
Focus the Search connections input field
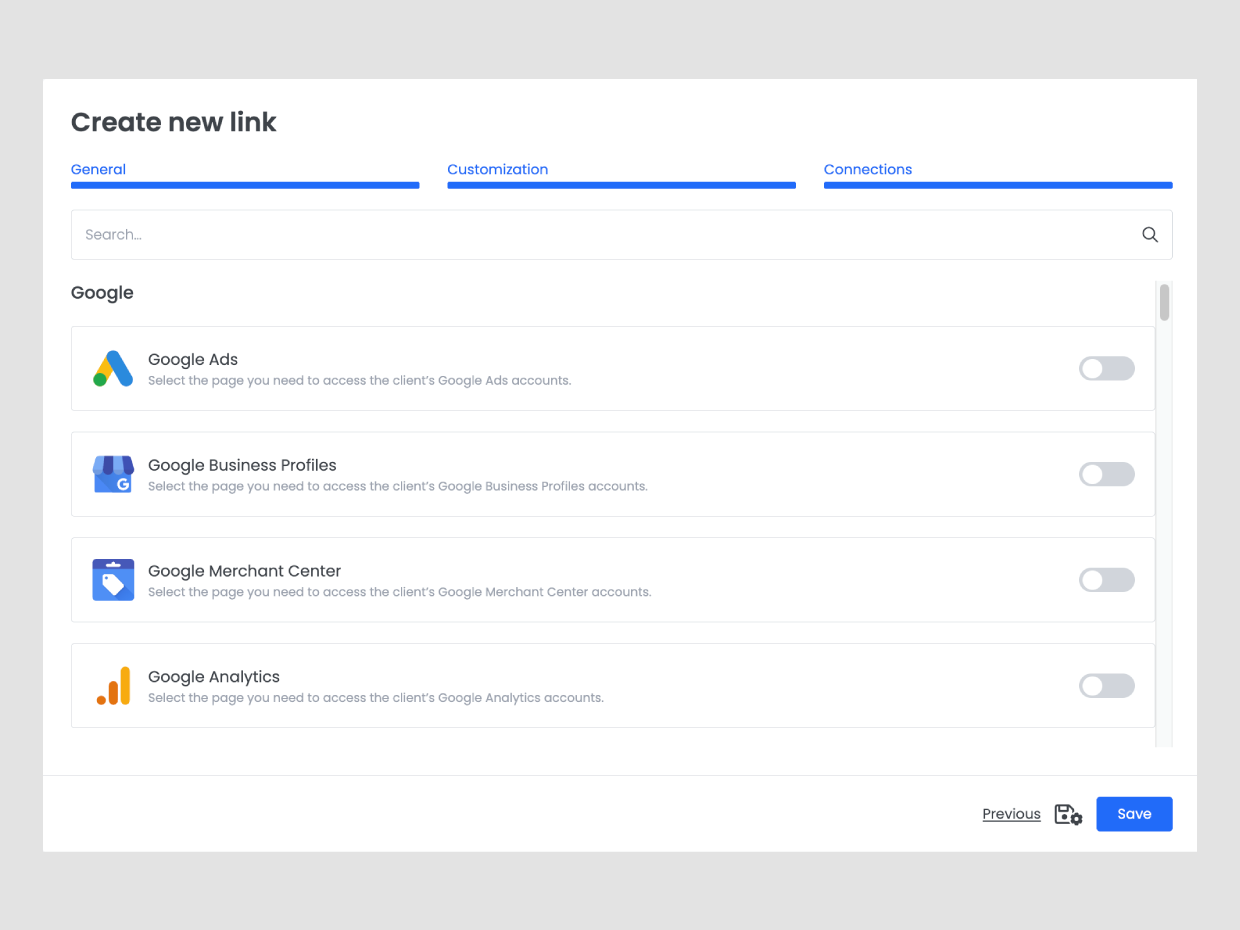pos(600,235)
